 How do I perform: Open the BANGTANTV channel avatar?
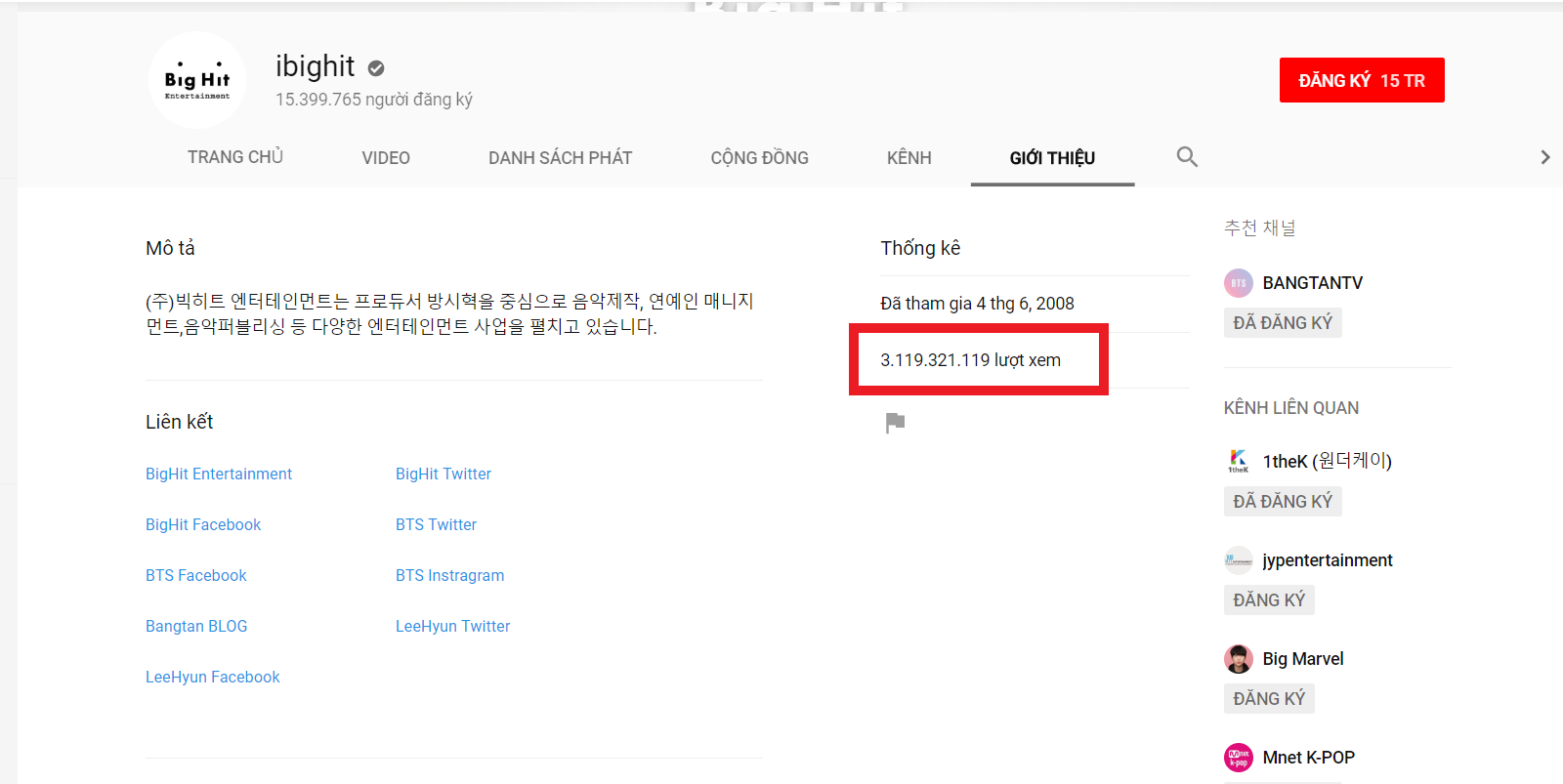(x=1239, y=283)
